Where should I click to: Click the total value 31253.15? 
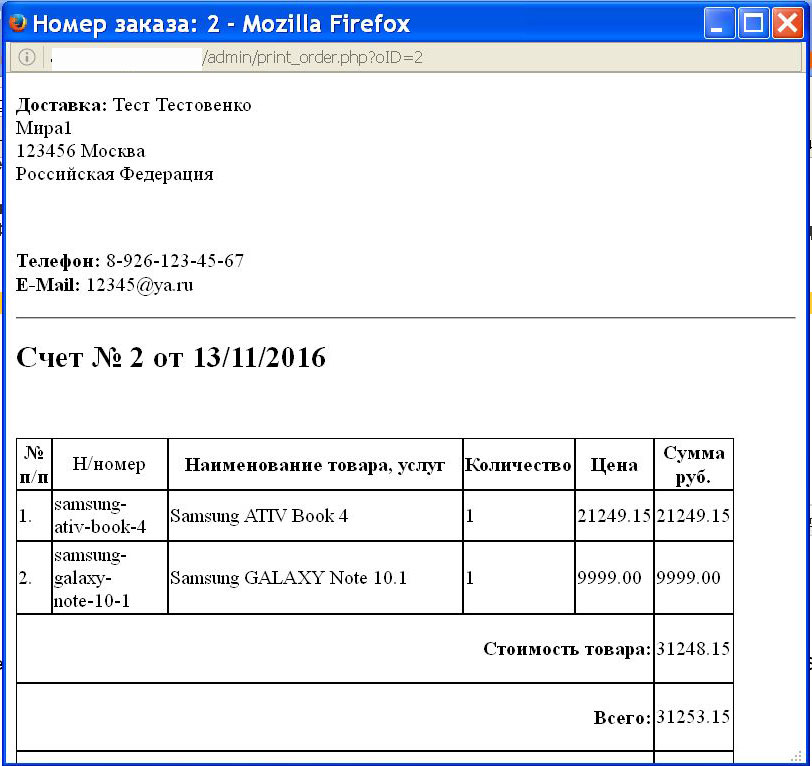[x=693, y=717]
